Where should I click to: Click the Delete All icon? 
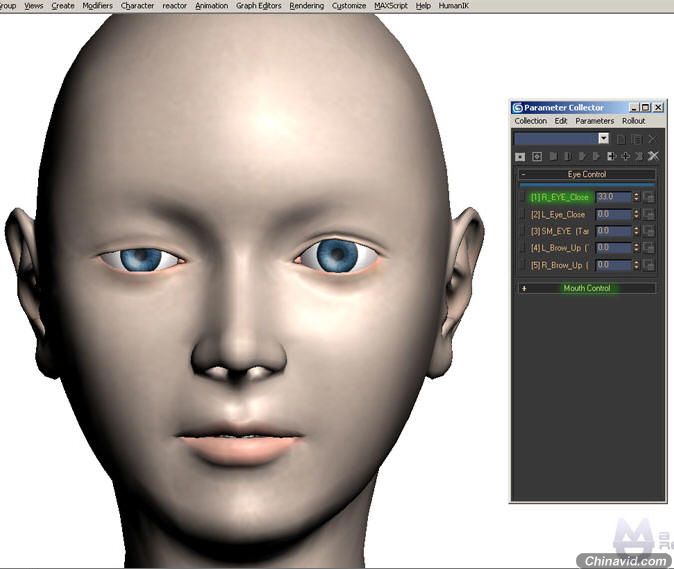click(653, 156)
